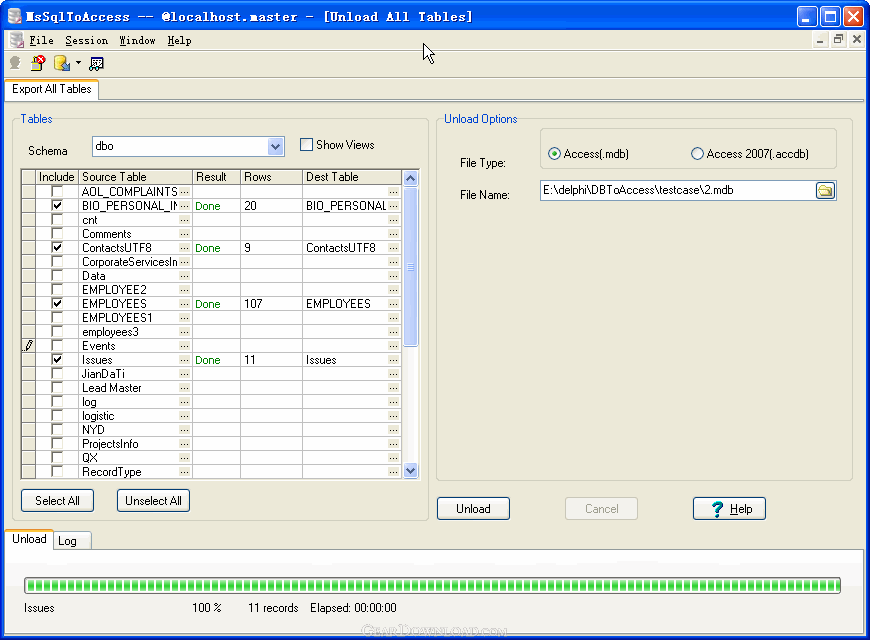Viewport: 870px width, 640px height.
Task: Click the Dest Table column header
Action: point(352,177)
